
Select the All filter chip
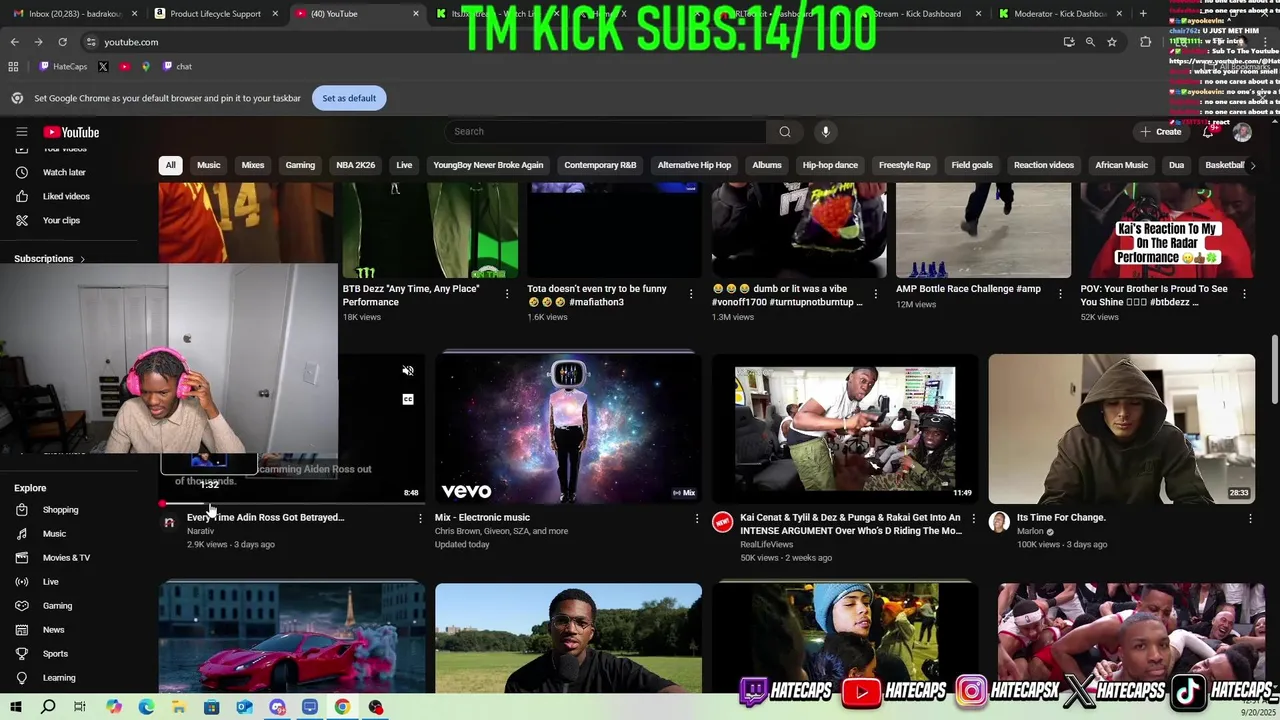click(x=170, y=165)
